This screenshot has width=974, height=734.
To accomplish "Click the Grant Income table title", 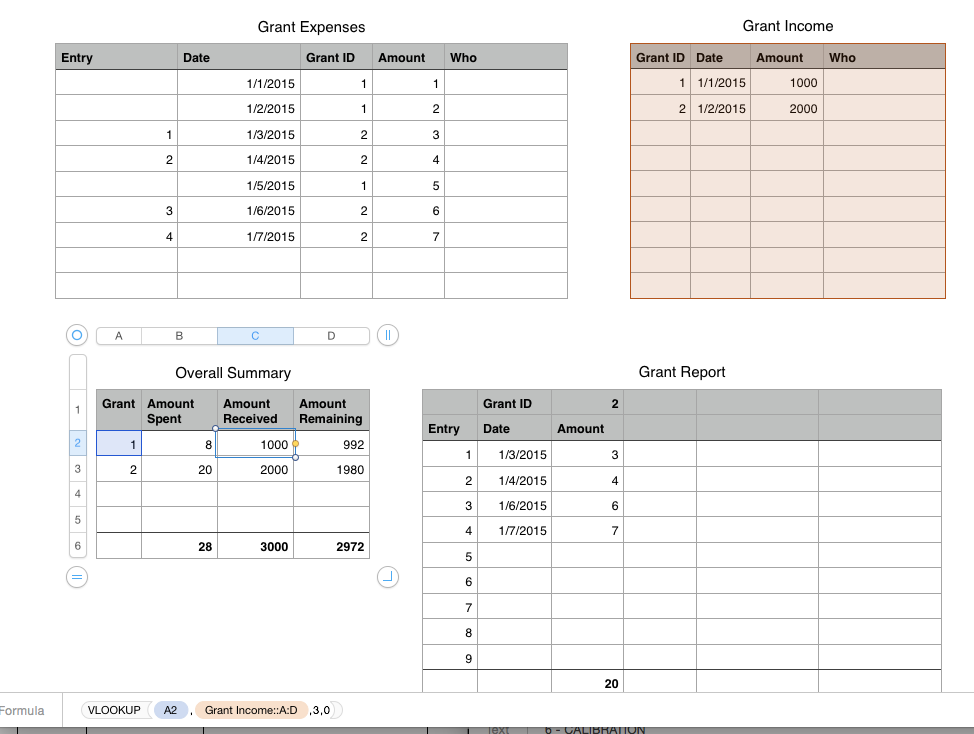I will point(786,25).
